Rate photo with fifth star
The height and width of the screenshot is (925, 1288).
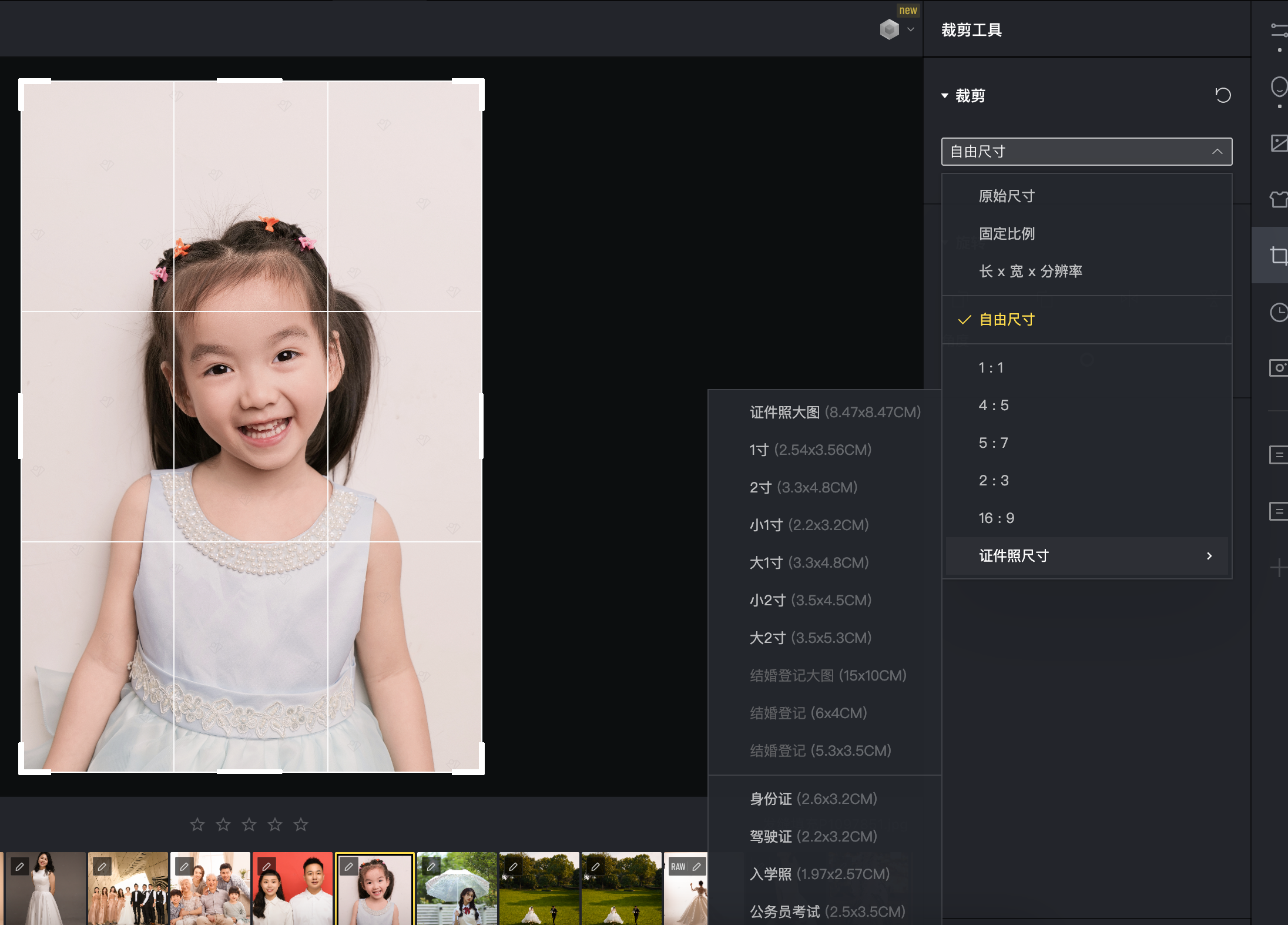pos(301,825)
